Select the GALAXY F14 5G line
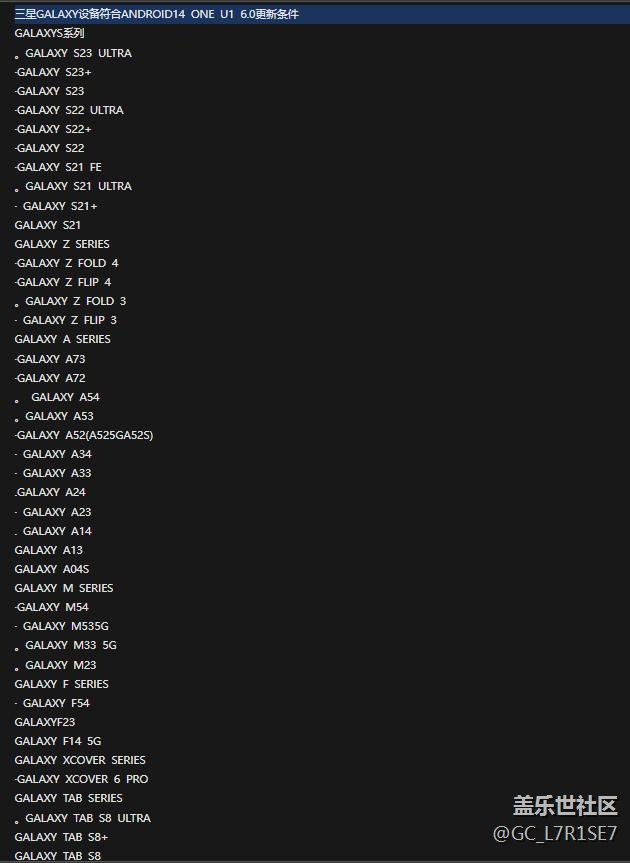 [x=58, y=741]
